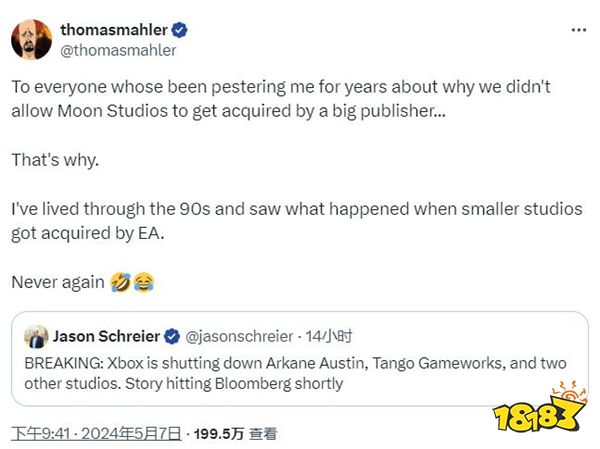The image size is (600, 449).
Task: Open the @jasonschreier handle
Action: click(239, 336)
